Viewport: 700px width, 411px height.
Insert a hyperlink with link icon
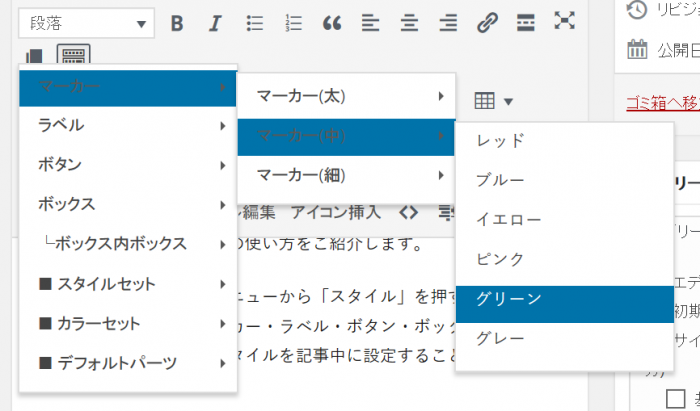point(487,22)
